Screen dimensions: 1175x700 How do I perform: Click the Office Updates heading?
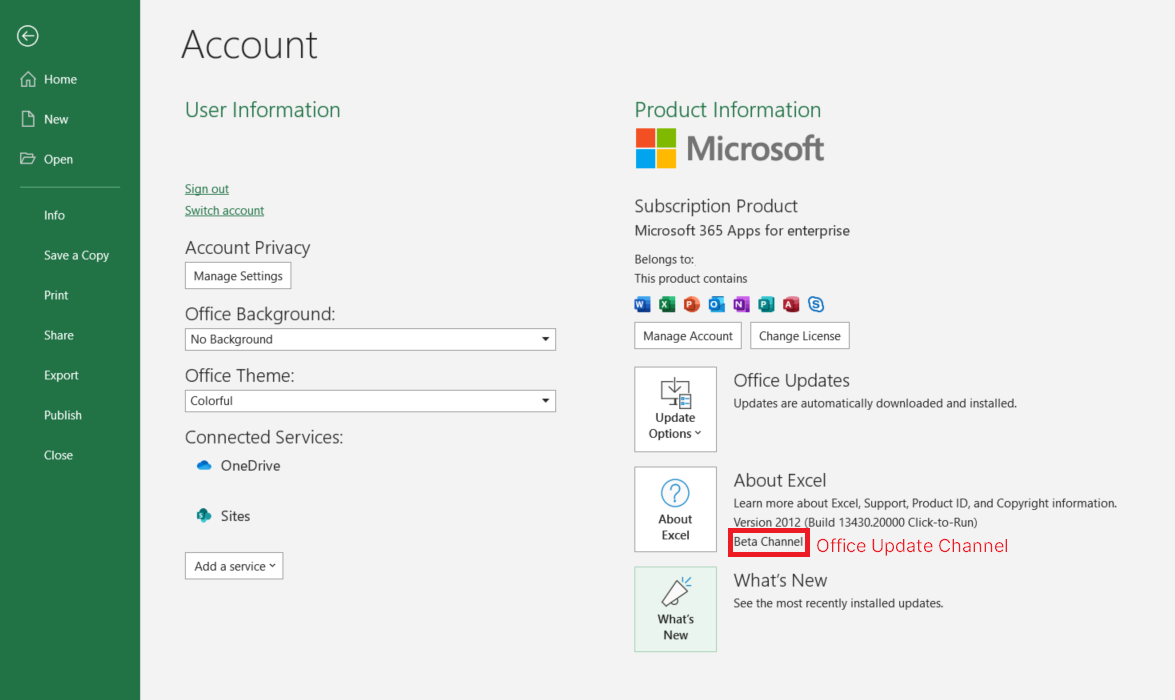coord(791,381)
